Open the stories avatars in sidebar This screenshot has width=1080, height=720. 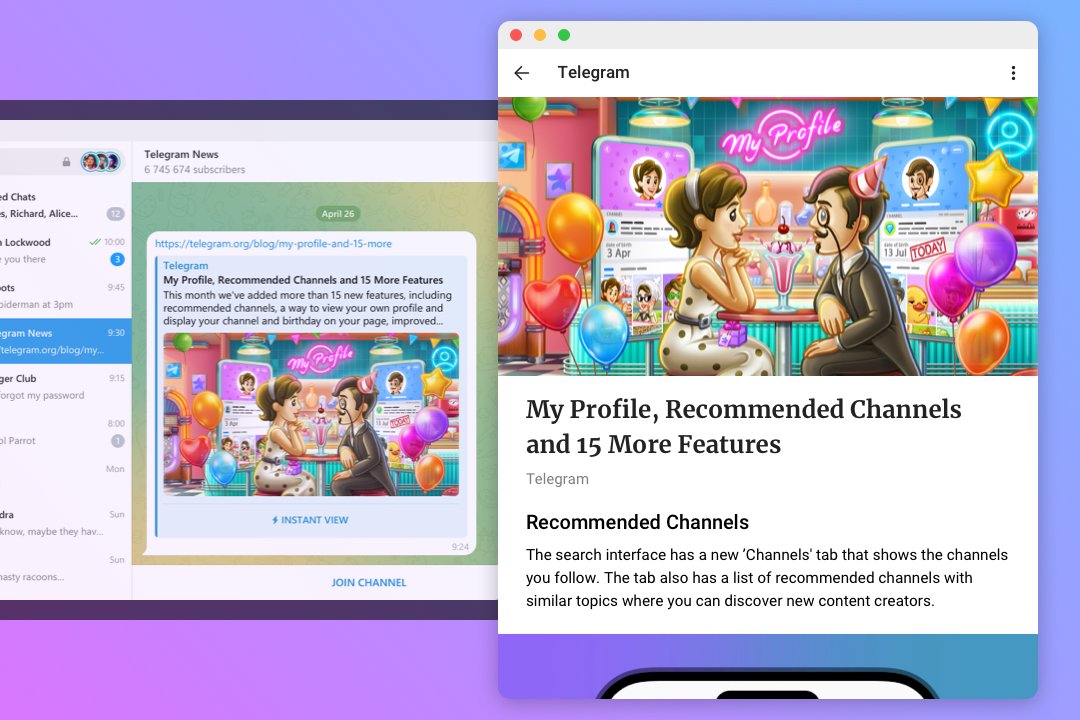pos(100,162)
